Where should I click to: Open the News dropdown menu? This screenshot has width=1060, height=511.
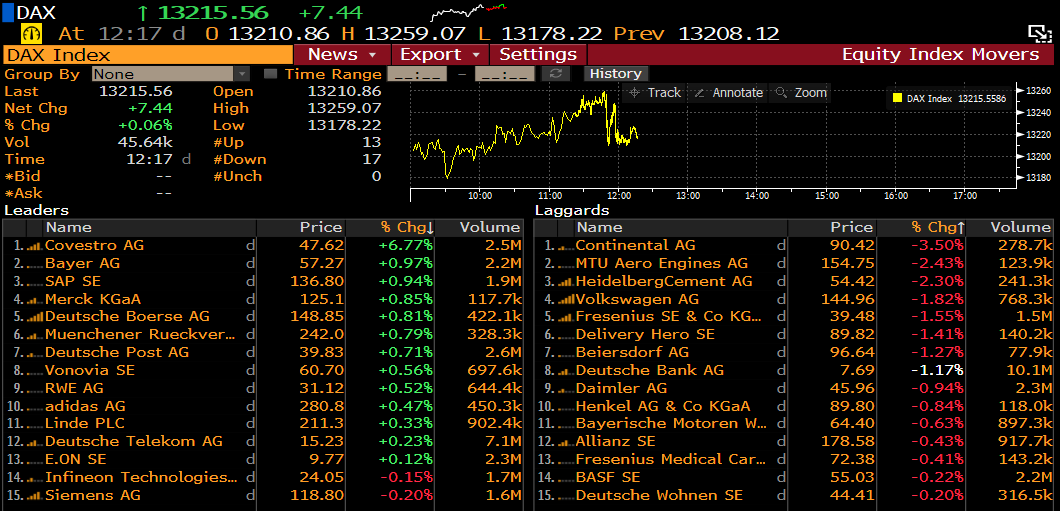click(x=342, y=55)
